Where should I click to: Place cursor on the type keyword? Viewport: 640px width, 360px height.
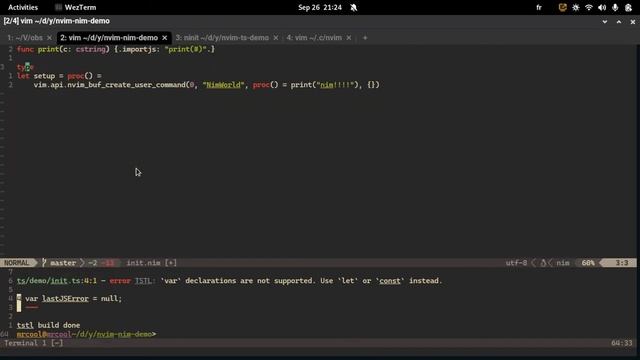pos(25,67)
